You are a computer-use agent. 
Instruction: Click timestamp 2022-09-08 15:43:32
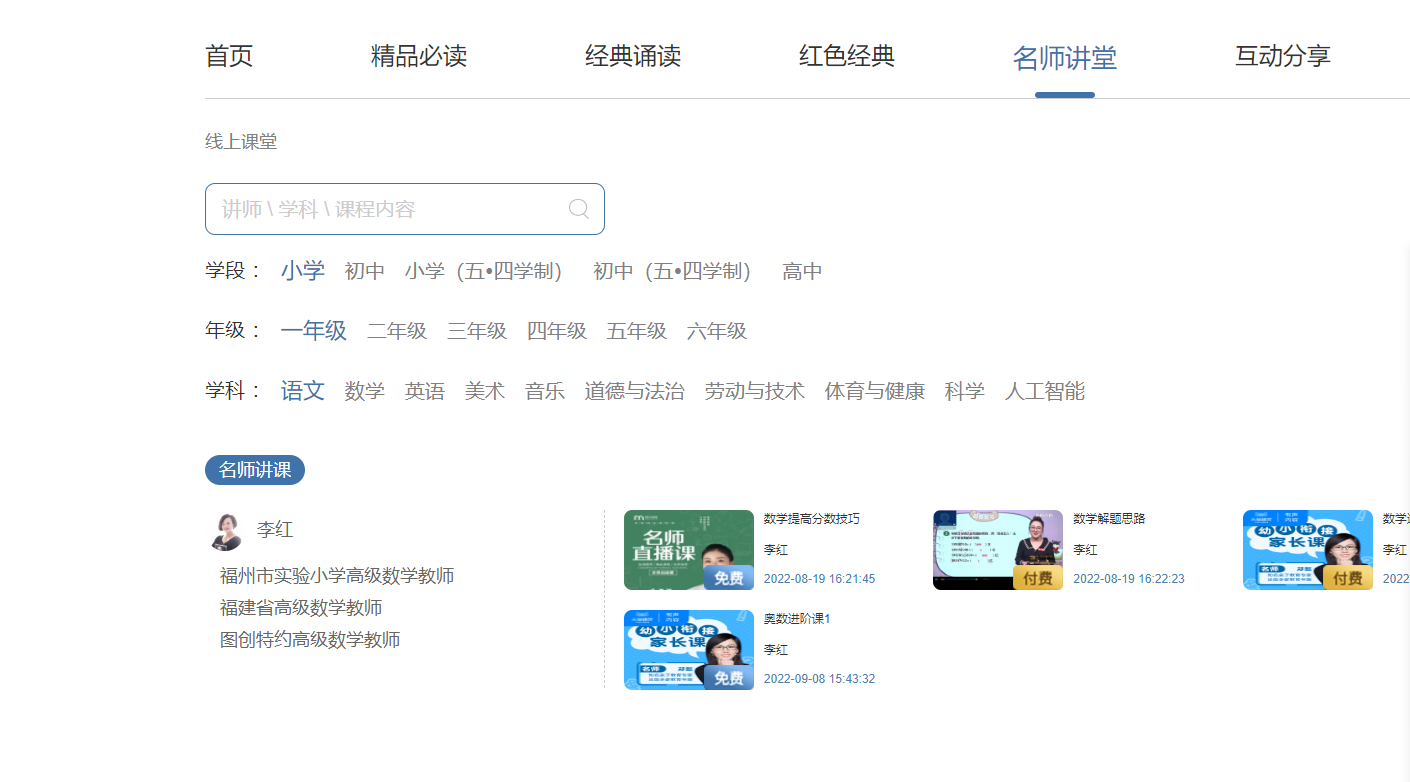820,679
